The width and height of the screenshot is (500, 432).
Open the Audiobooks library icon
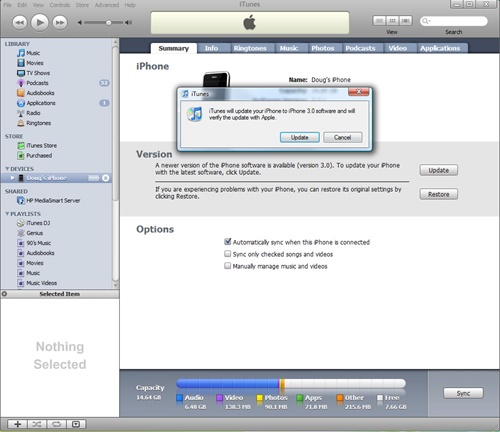tap(21, 93)
